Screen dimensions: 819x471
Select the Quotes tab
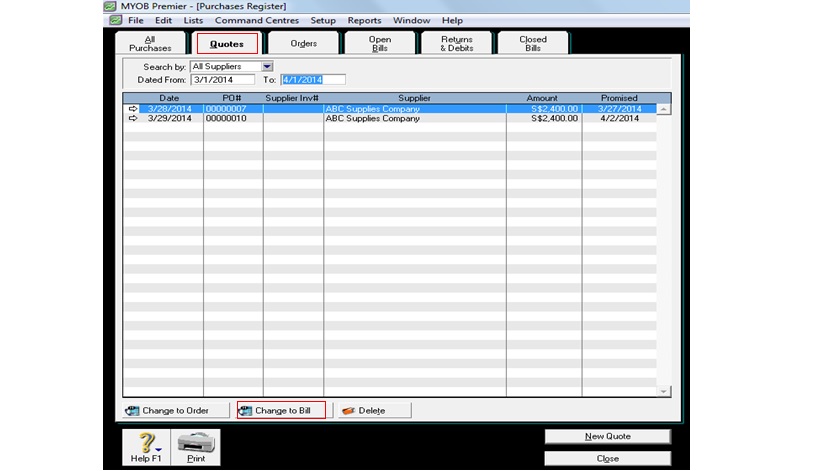tap(227, 43)
